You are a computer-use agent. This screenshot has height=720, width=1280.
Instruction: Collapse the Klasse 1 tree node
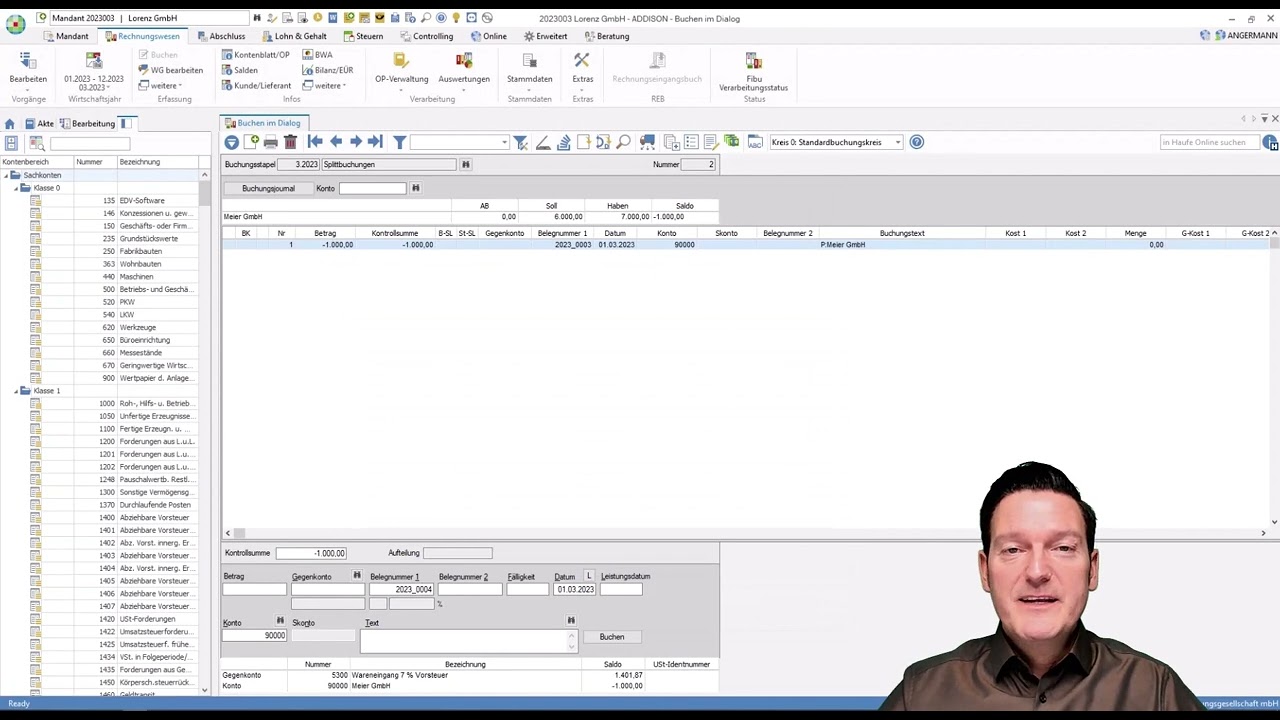18,391
